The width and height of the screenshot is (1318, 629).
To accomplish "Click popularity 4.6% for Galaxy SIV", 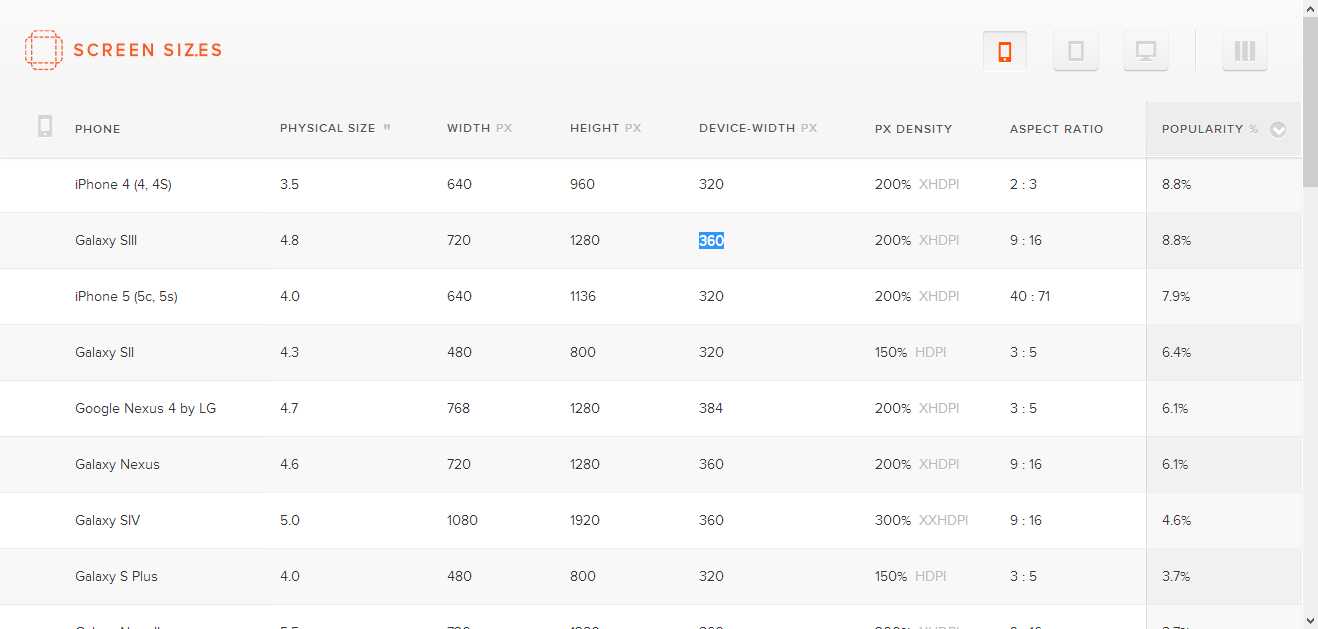I will coord(1176,520).
